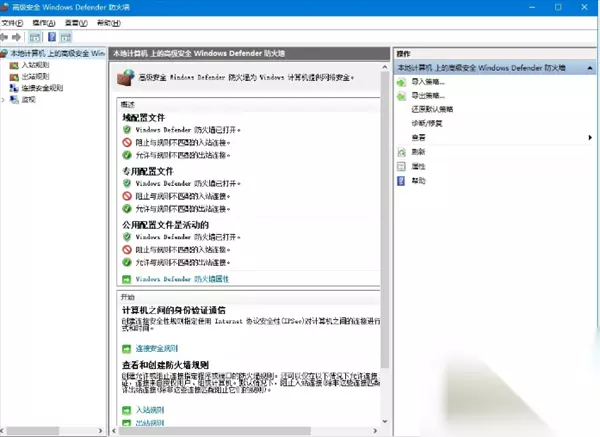Open the 入站规则 link in center pane
Viewport: 600px width, 437px height.
coord(150,410)
